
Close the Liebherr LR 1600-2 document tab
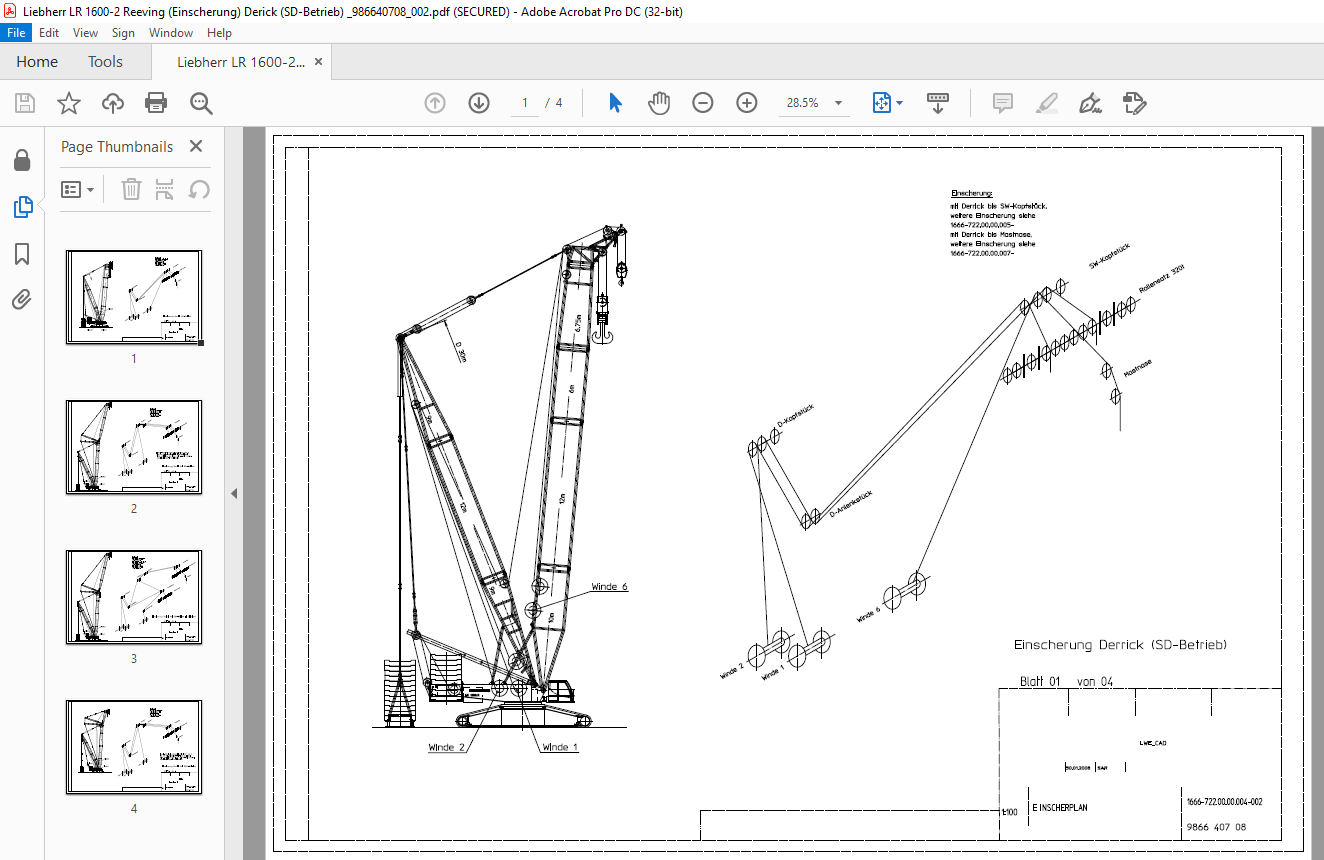tap(319, 62)
